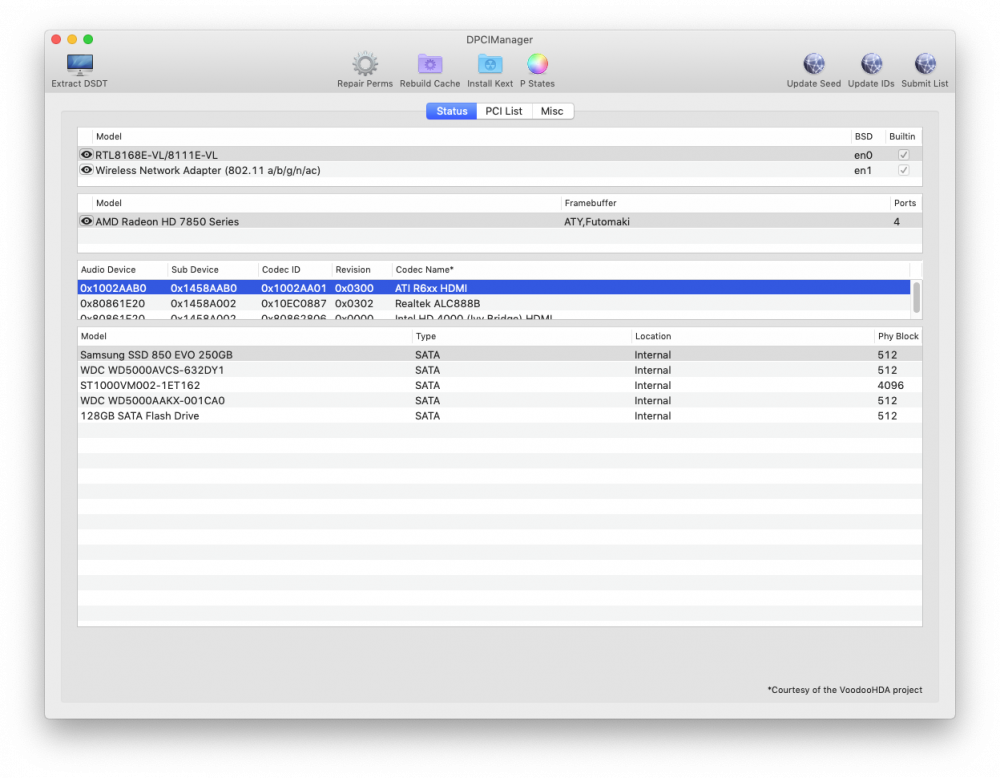The width and height of the screenshot is (1000, 778).
Task: Select ST1000VM002-1ET162 drive row
Action: [499, 385]
